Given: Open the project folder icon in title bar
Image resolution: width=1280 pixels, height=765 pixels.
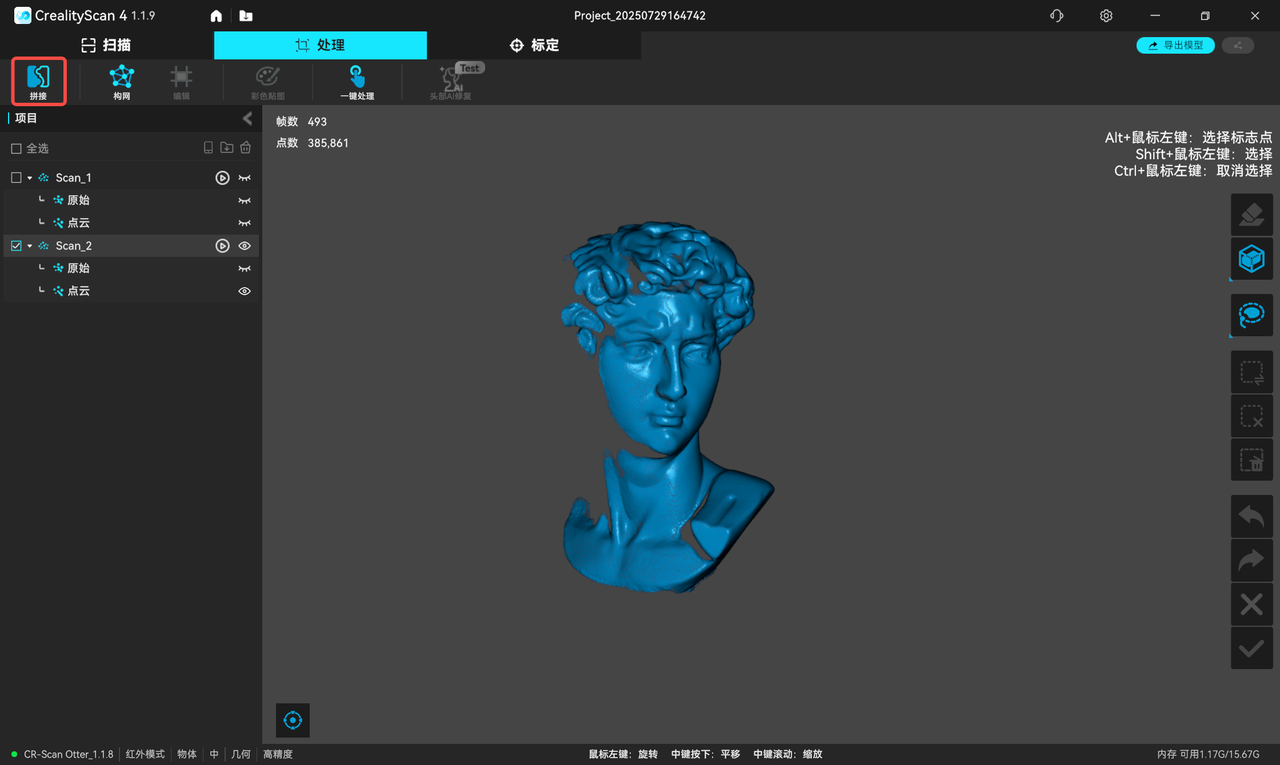Looking at the screenshot, I should pos(246,16).
